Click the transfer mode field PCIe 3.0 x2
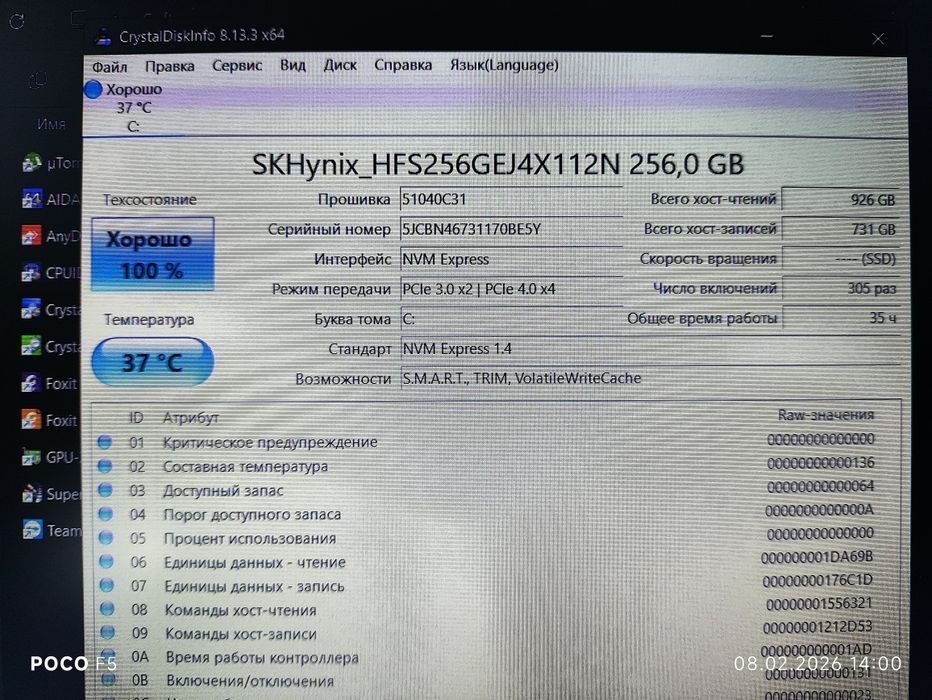 pos(511,289)
